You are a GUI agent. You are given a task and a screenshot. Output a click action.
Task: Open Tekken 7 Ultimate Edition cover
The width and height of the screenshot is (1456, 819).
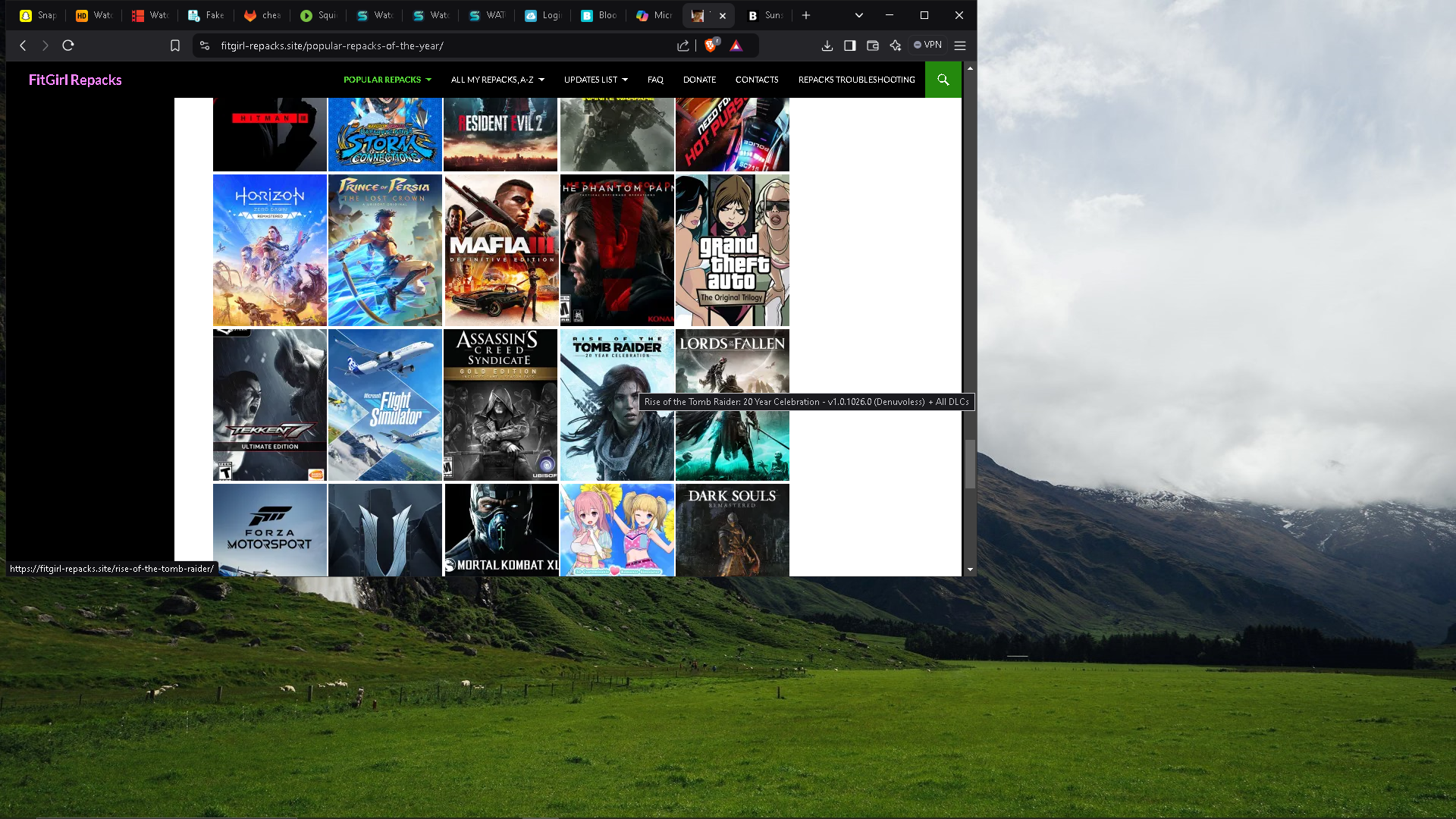point(270,405)
